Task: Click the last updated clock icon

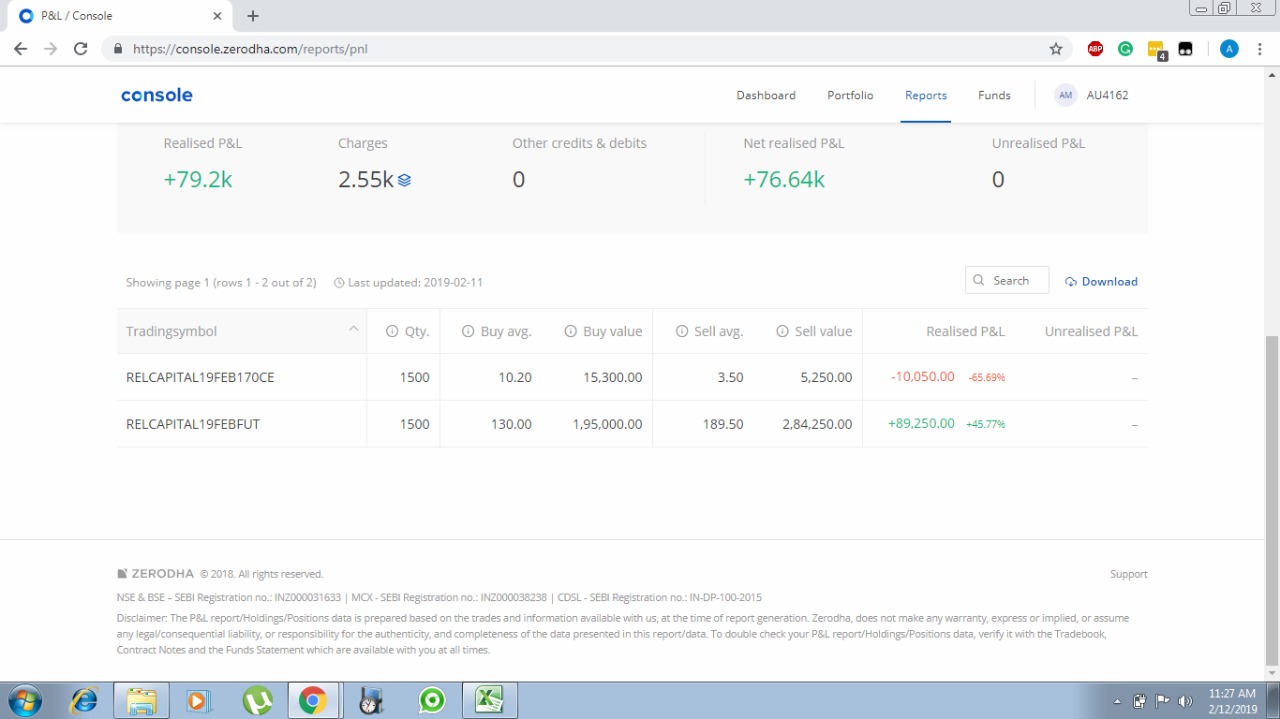Action: [x=339, y=283]
